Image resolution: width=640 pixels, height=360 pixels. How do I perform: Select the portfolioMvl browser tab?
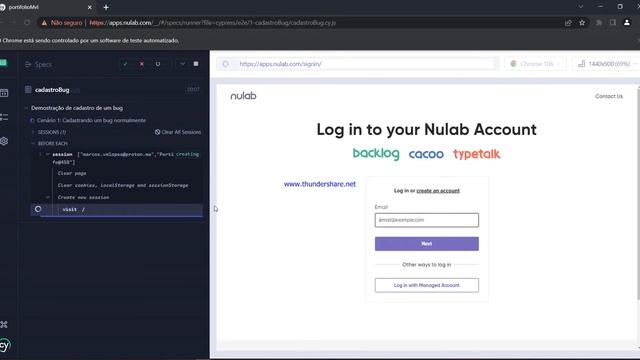pyautogui.click(x=46, y=7)
